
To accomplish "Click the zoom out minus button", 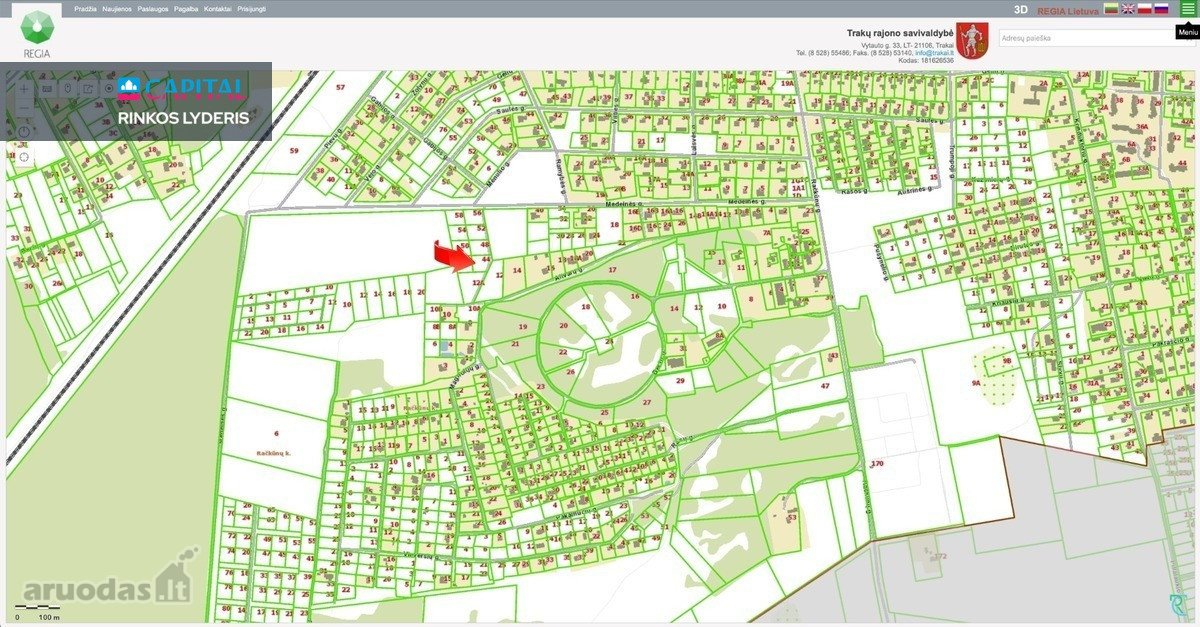I will tap(24, 106).
